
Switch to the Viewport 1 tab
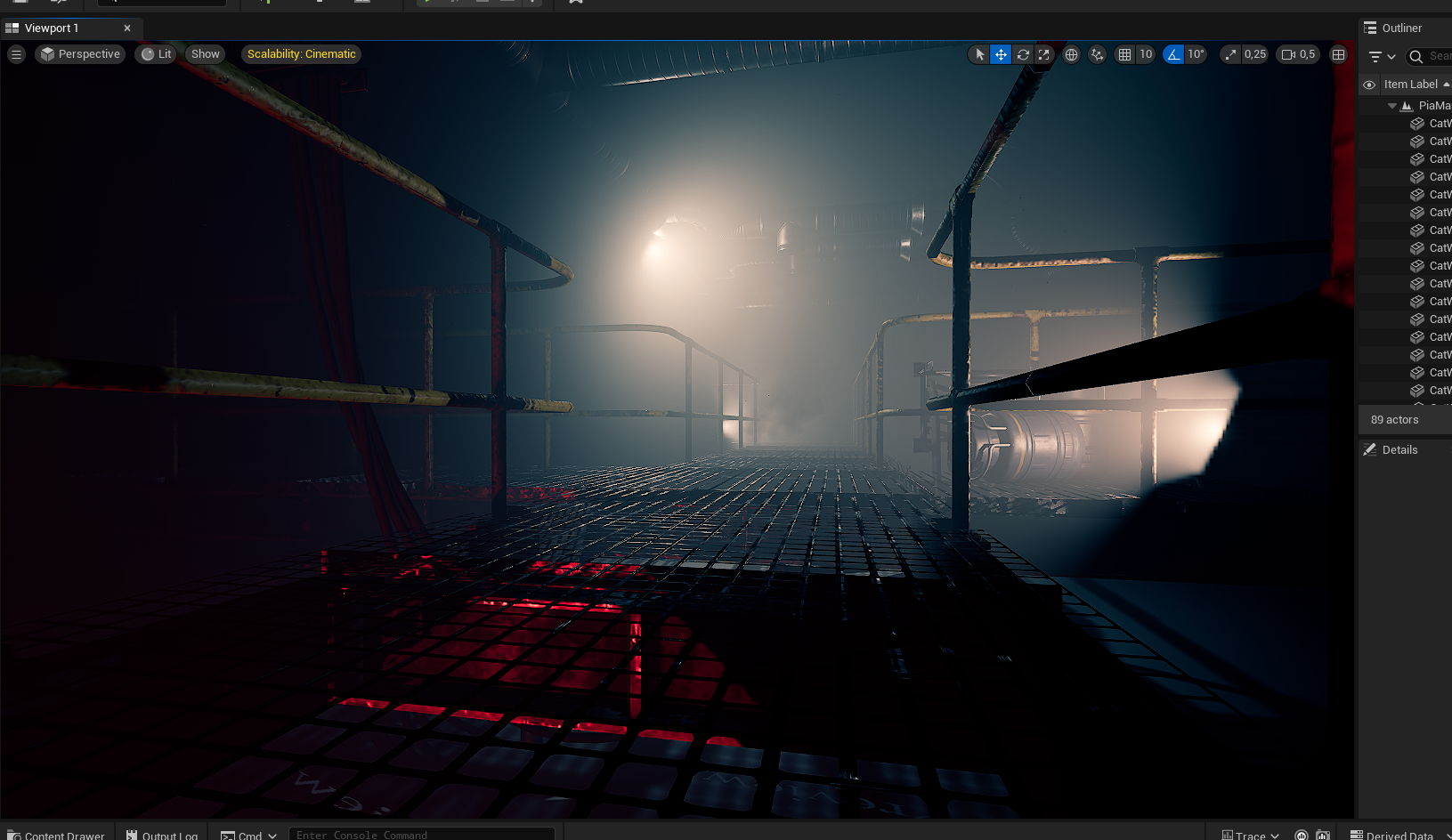click(x=52, y=28)
